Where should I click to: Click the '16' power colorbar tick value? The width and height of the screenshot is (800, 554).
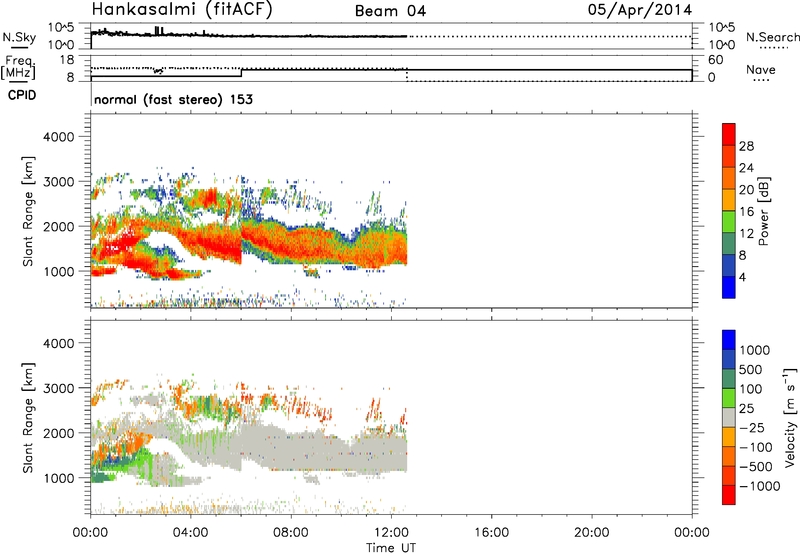(746, 212)
